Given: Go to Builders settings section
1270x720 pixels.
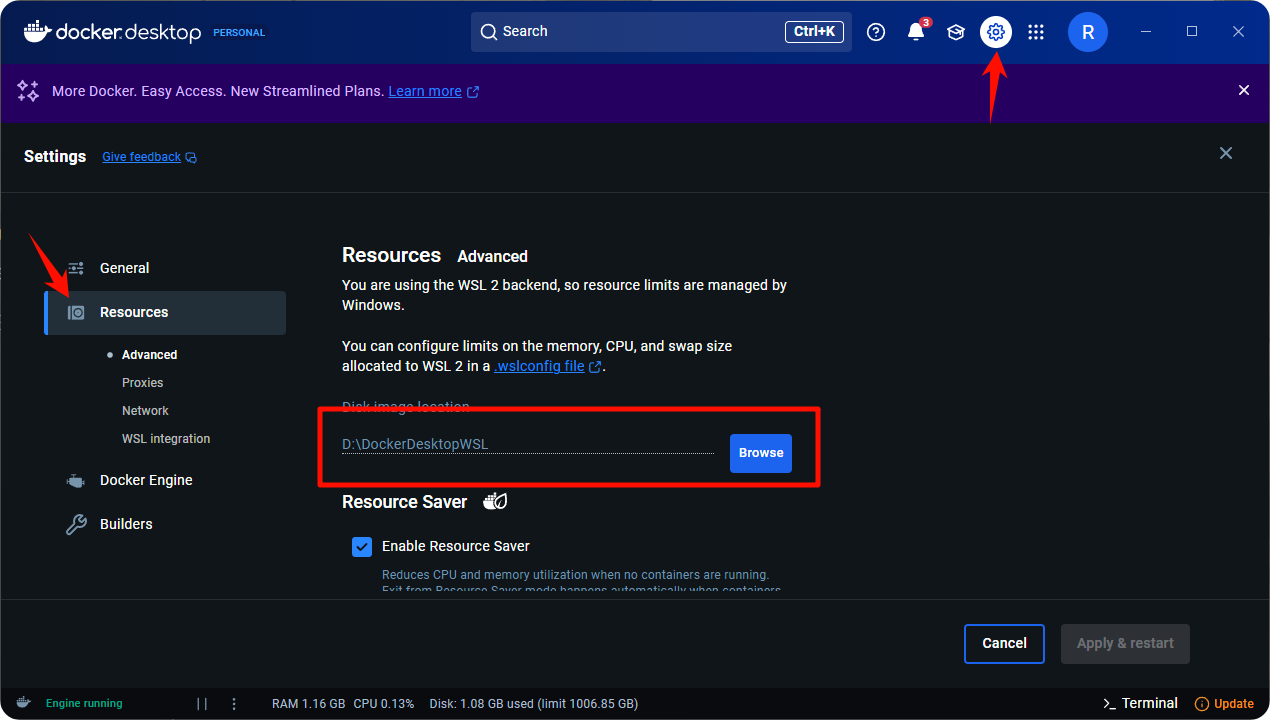Looking at the screenshot, I should [x=126, y=524].
